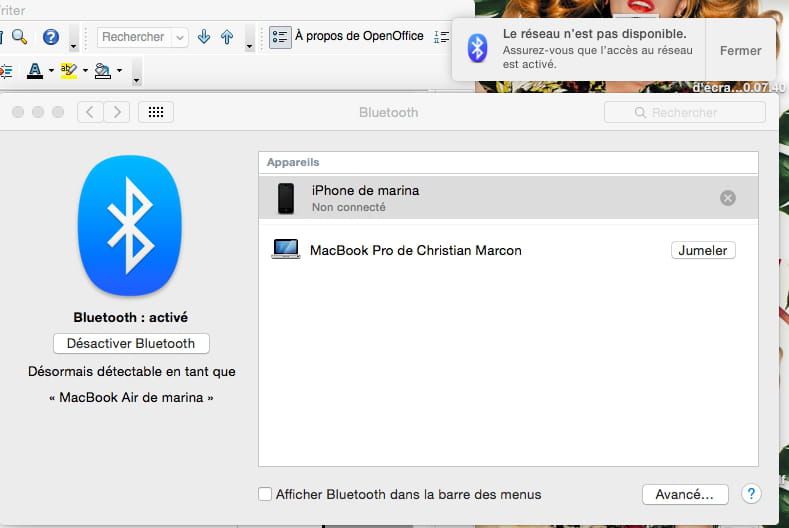Screen dimensions: 789x528
Task: Click the large Bluetooth logo
Action: (x=130, y=225)
